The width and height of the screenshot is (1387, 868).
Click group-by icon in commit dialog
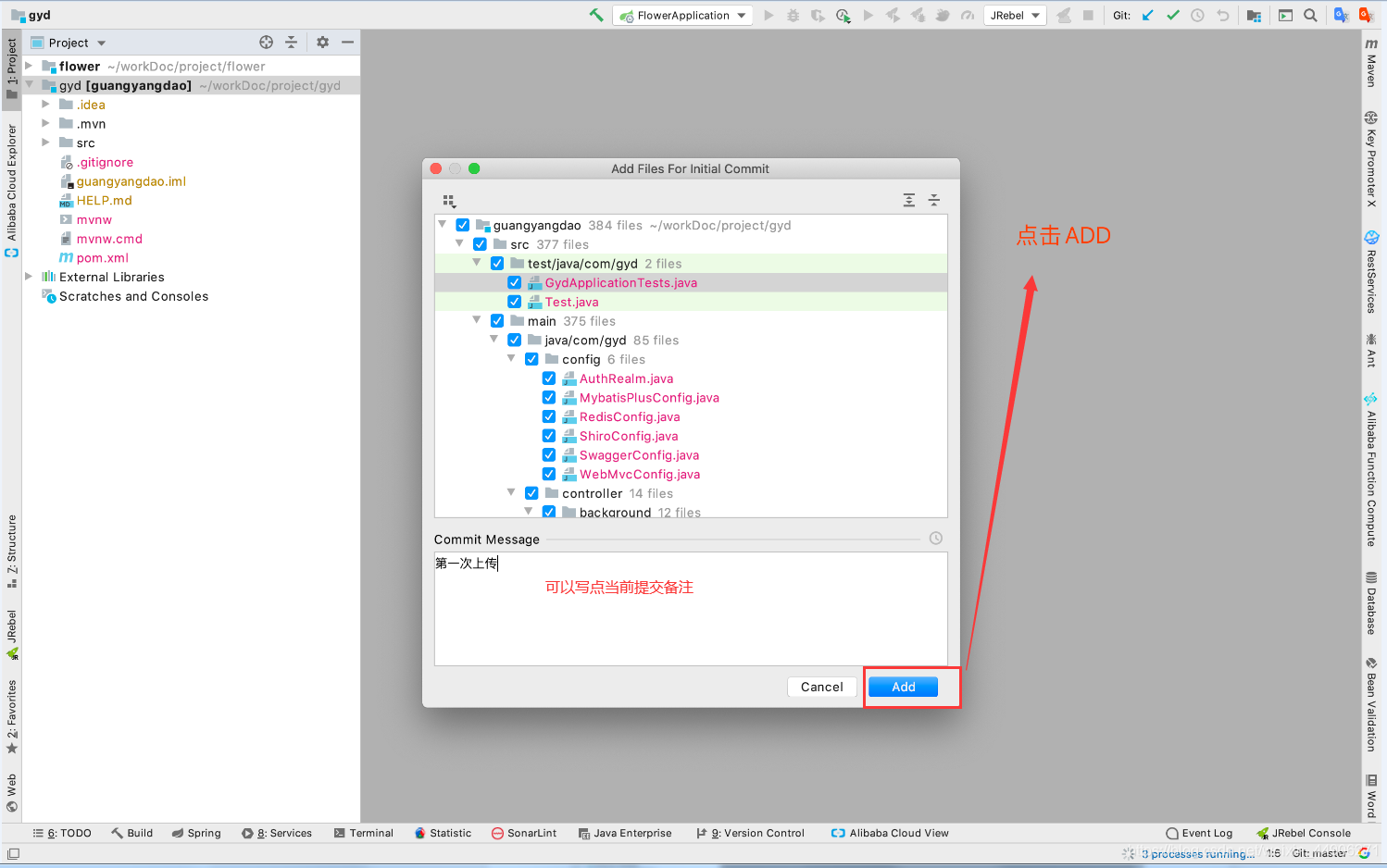(x=449, y=201)
